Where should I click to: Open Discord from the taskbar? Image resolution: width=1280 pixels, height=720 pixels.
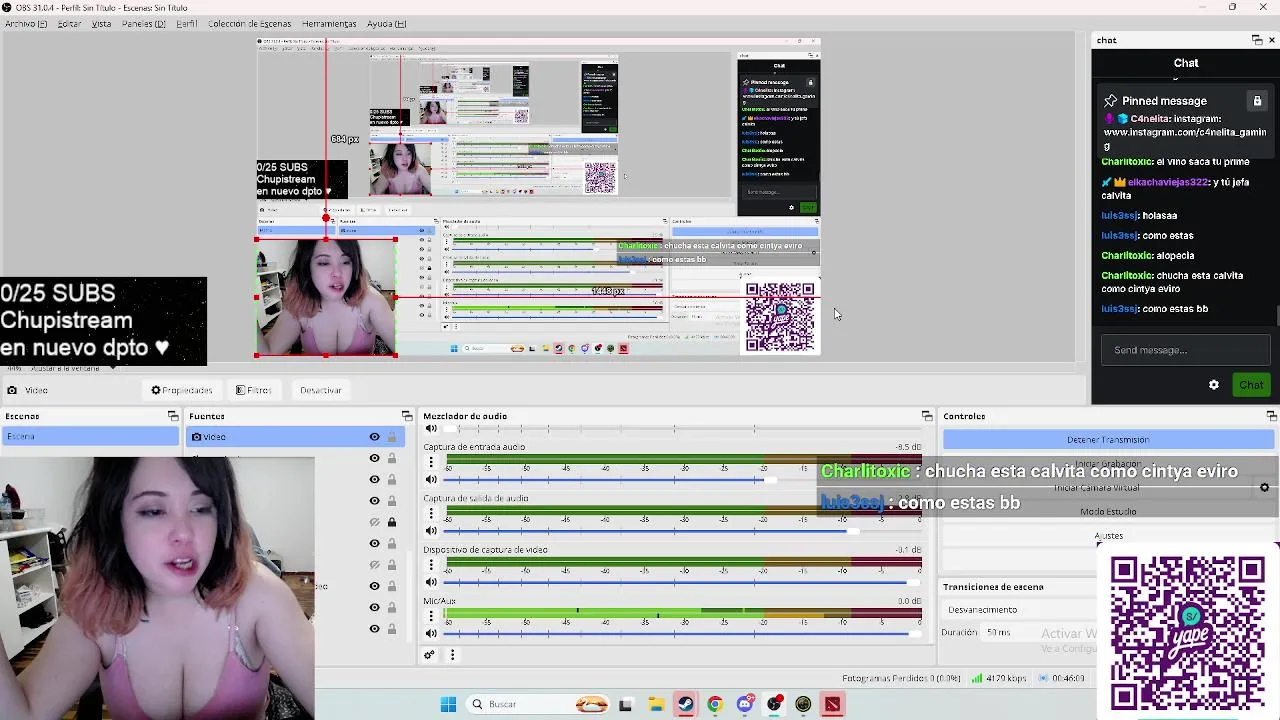pos(744,704)
